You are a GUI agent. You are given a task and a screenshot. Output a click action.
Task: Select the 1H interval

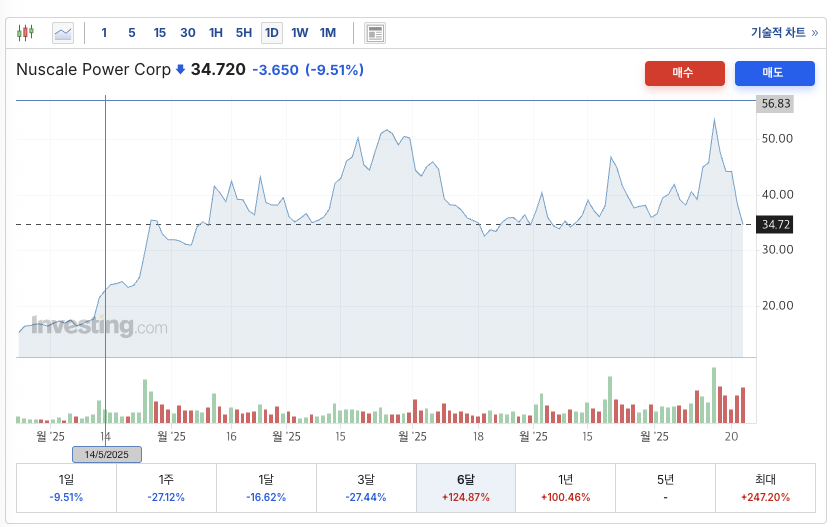point(215,33)
